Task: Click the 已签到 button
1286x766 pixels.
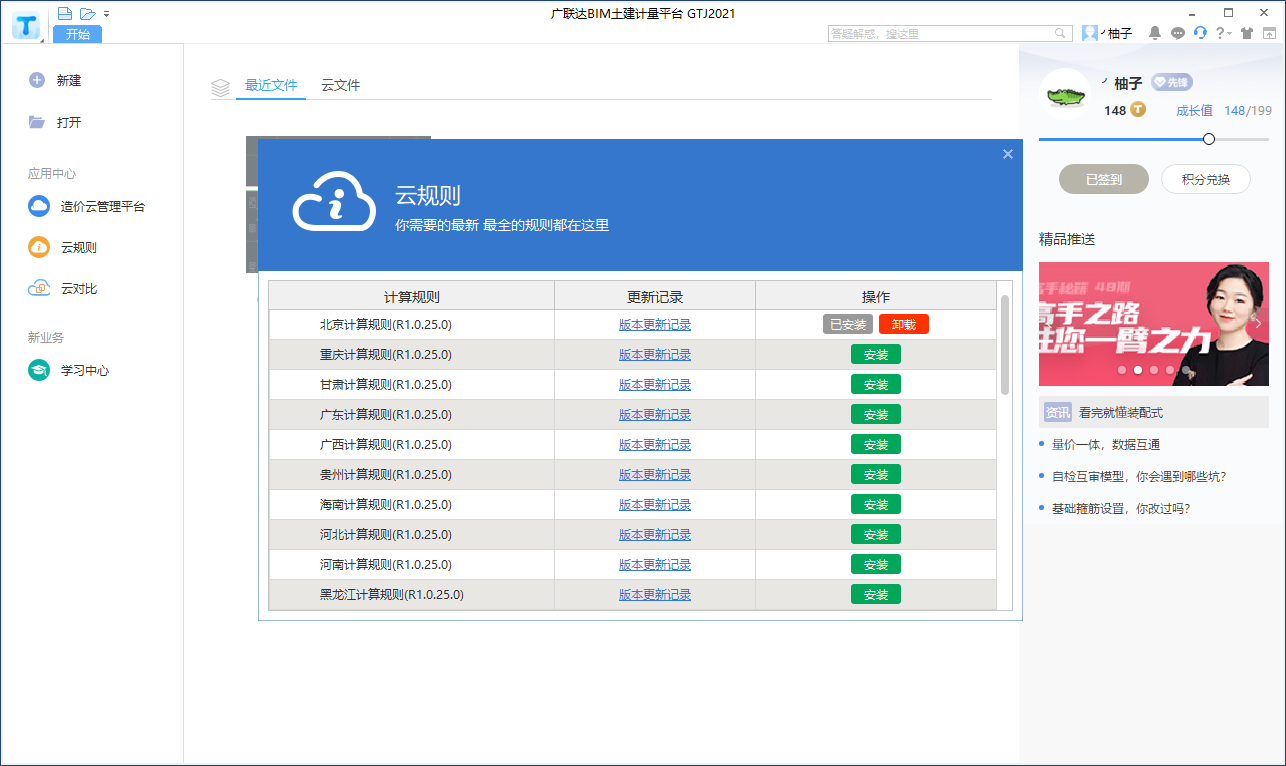Action: click(x=1104, y=180)
